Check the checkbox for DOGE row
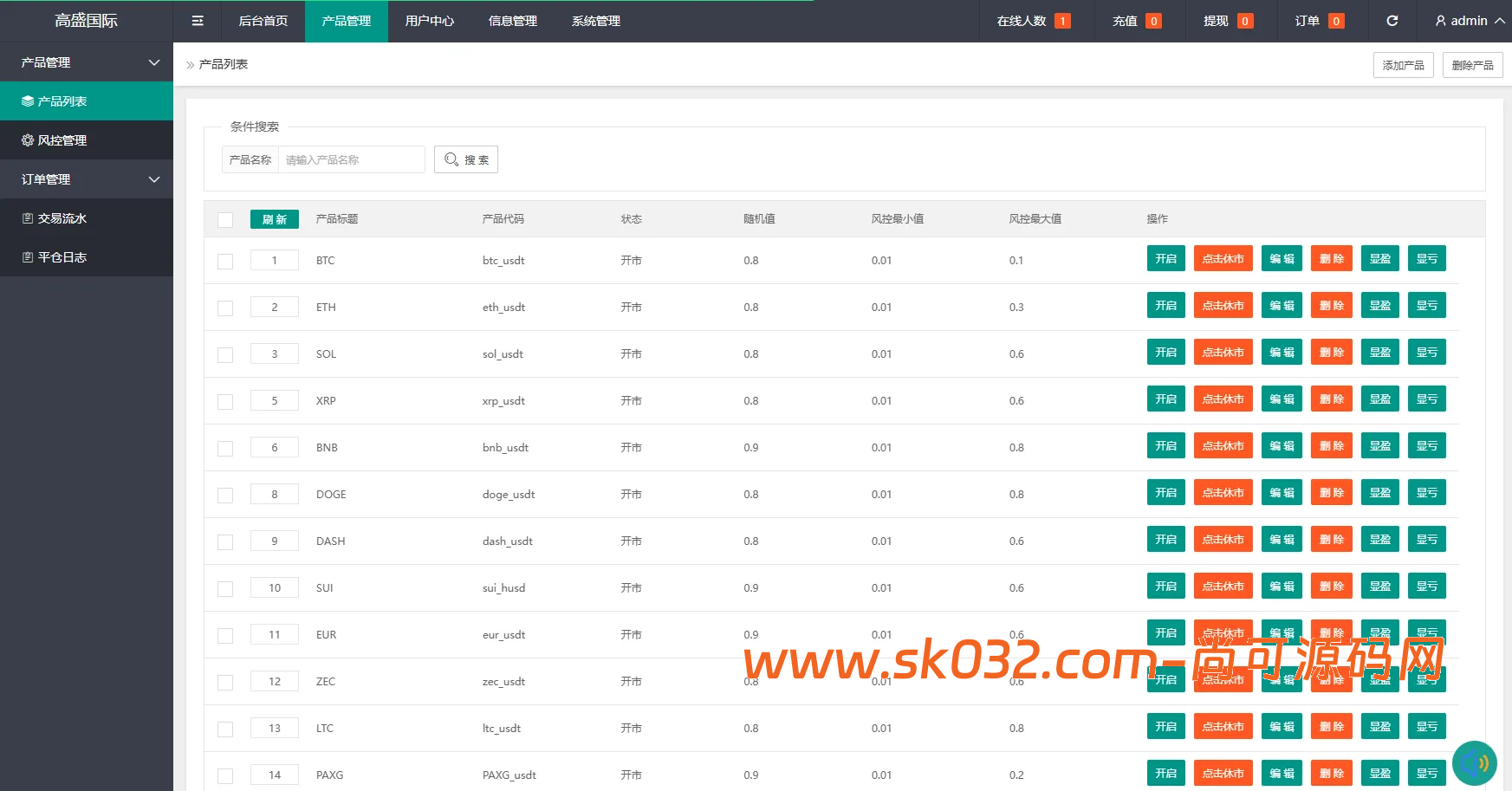This screenshot has width=1512, height=791. point(225,495)
